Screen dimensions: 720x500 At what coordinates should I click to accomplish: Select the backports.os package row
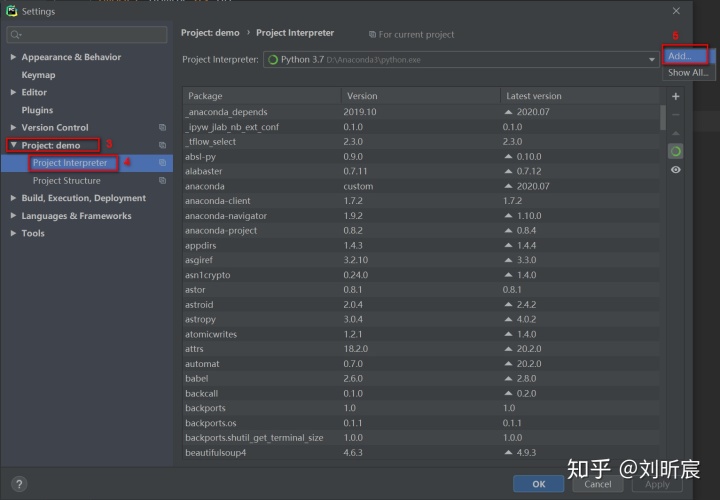(421, 423)
